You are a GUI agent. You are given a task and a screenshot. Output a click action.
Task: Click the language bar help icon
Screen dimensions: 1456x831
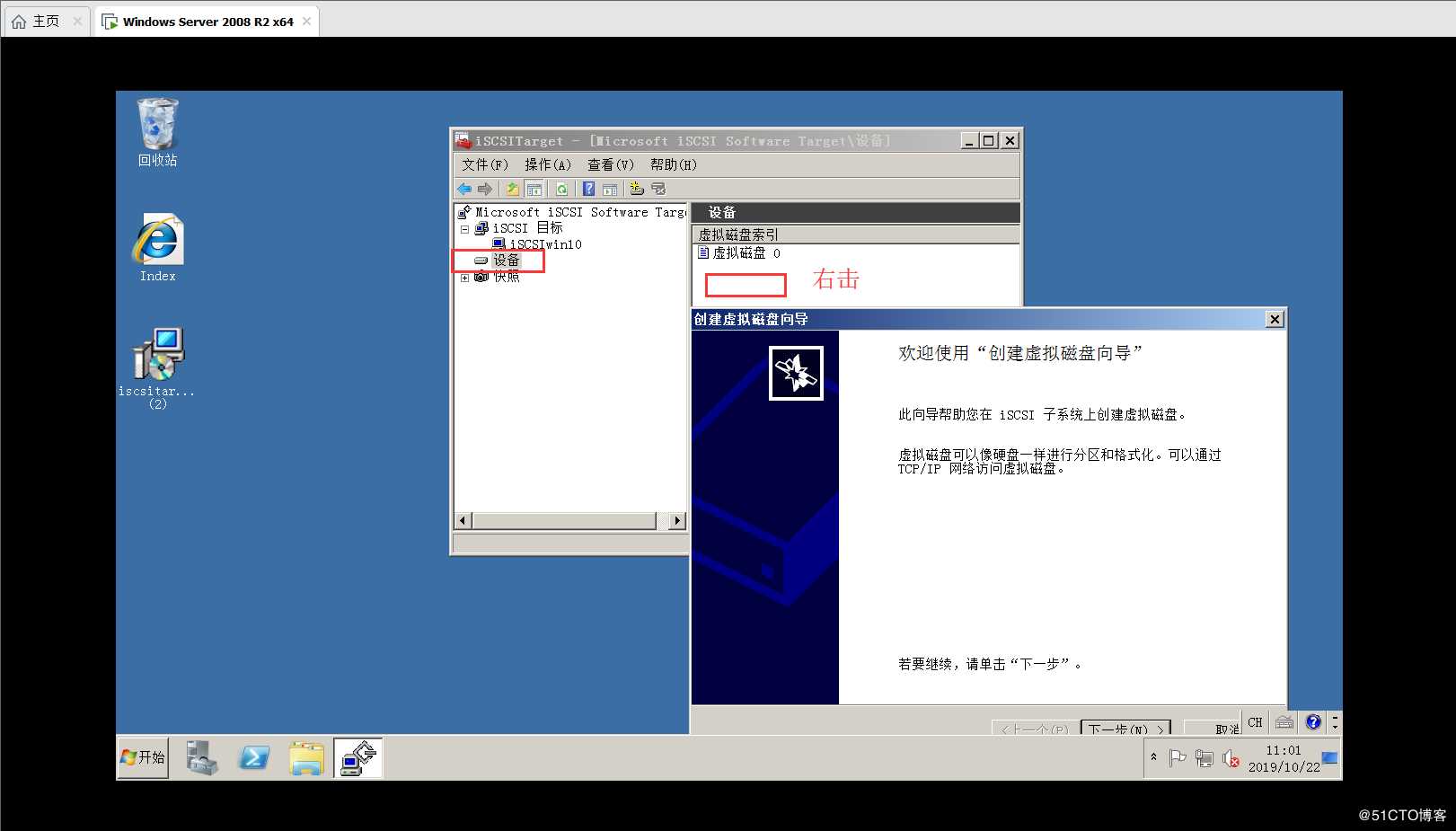pos(1313,721)
